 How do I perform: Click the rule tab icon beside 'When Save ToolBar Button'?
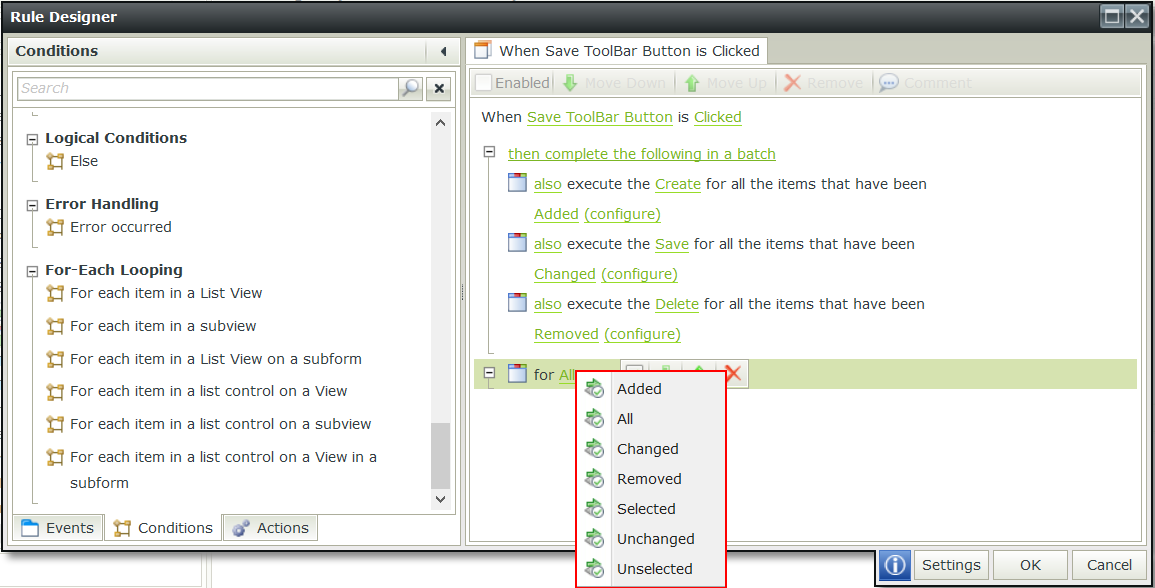coord(482,50)
